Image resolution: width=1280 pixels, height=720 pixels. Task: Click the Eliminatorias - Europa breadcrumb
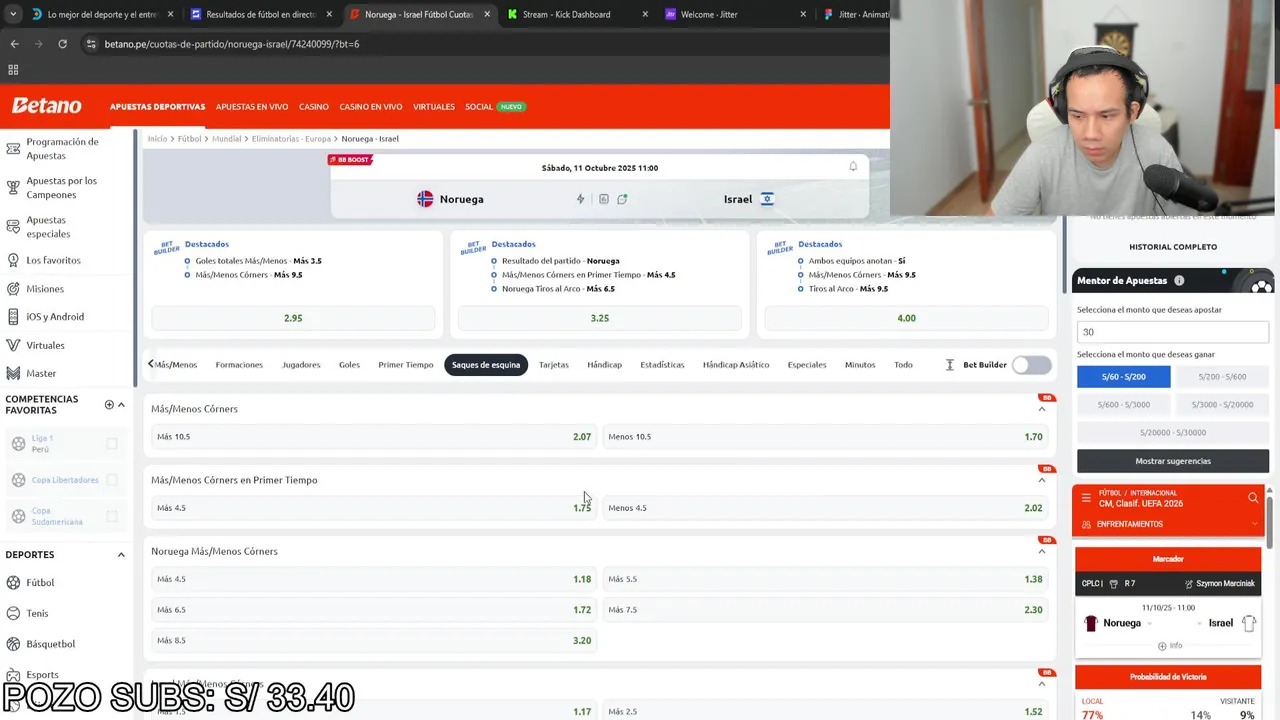[x=291, y=139]
